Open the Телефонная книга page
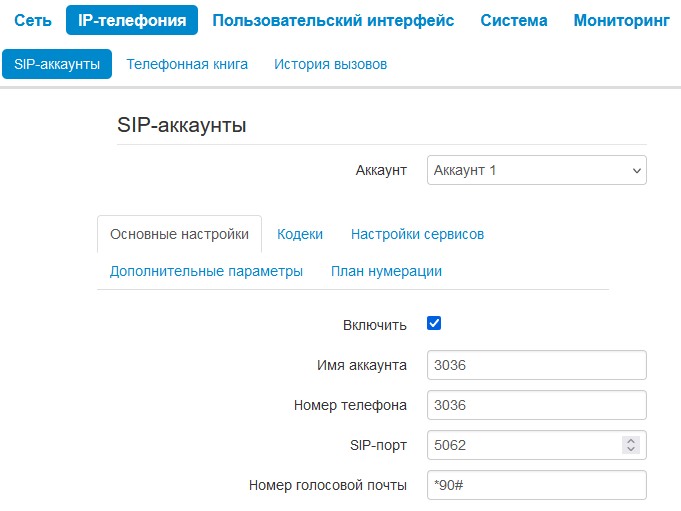Viewport: 681px width, 511px height. click(187, 64)
